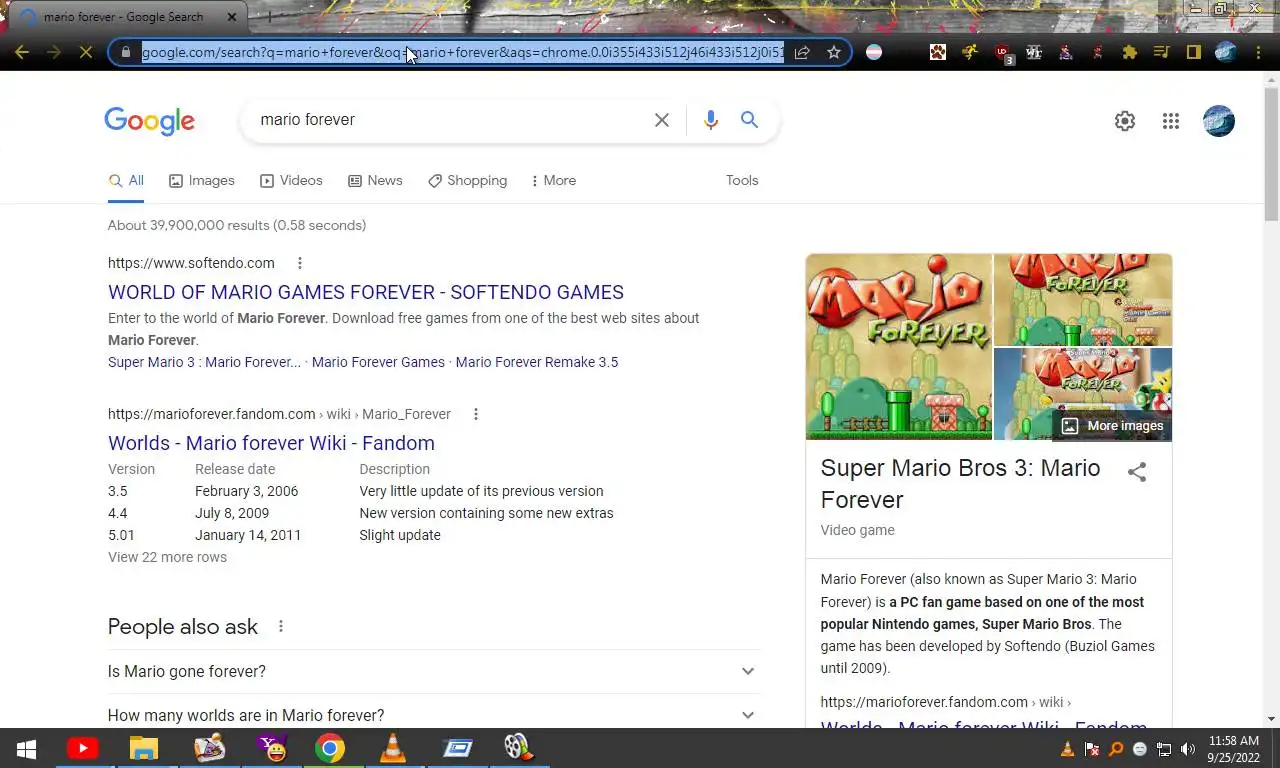Stop loading the page
Viewport: 1280px width, 768px height.
(x=86, y=52)
